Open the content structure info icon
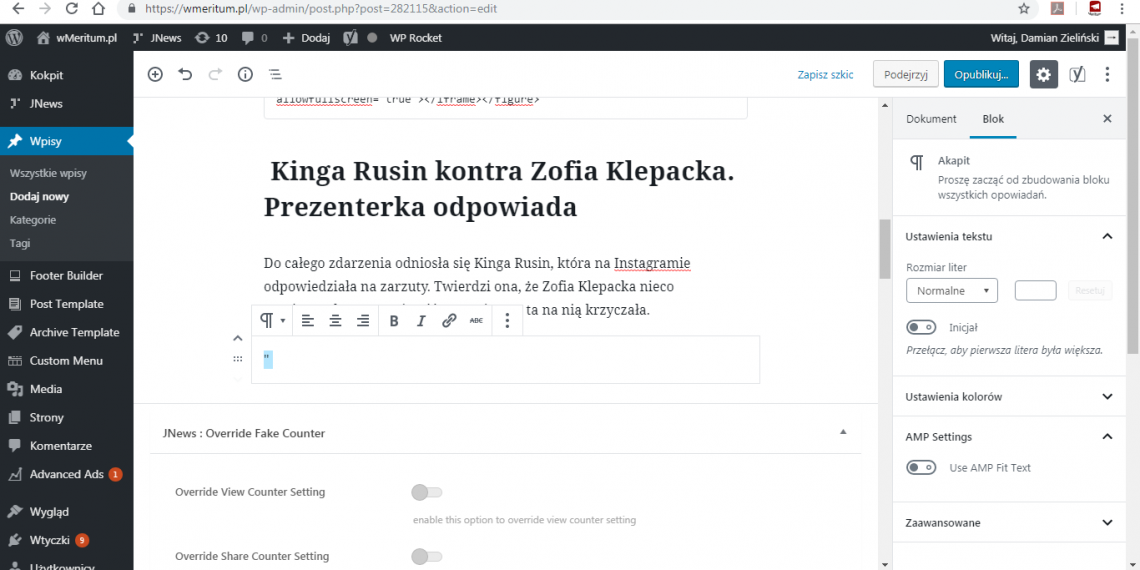This screenshot has height=570, width=1140. point(245,75)
